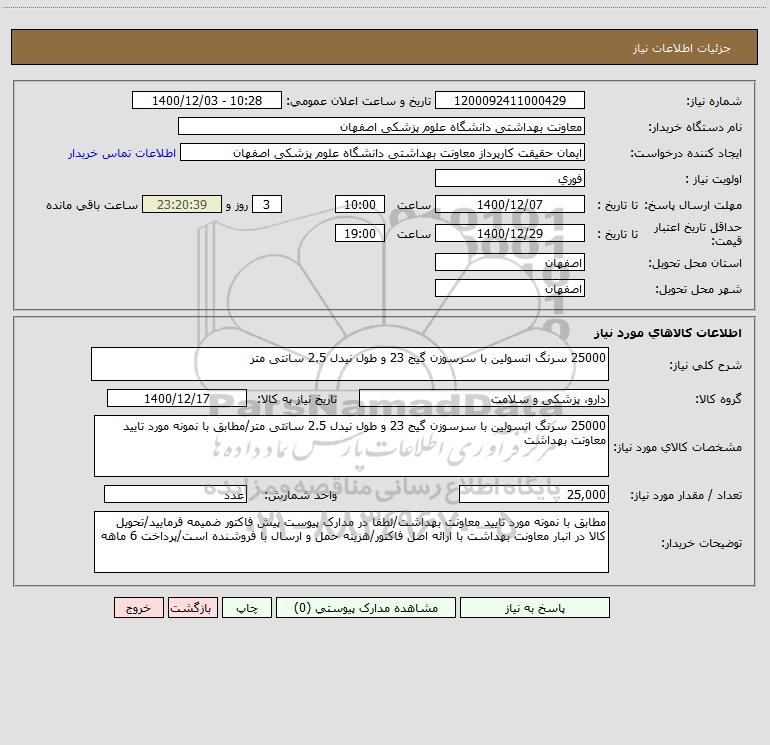Click the buyer notes 'توضیحات خریدار' text area
The height and width of the screenshot is (745, 770).
tap(351, 542)
